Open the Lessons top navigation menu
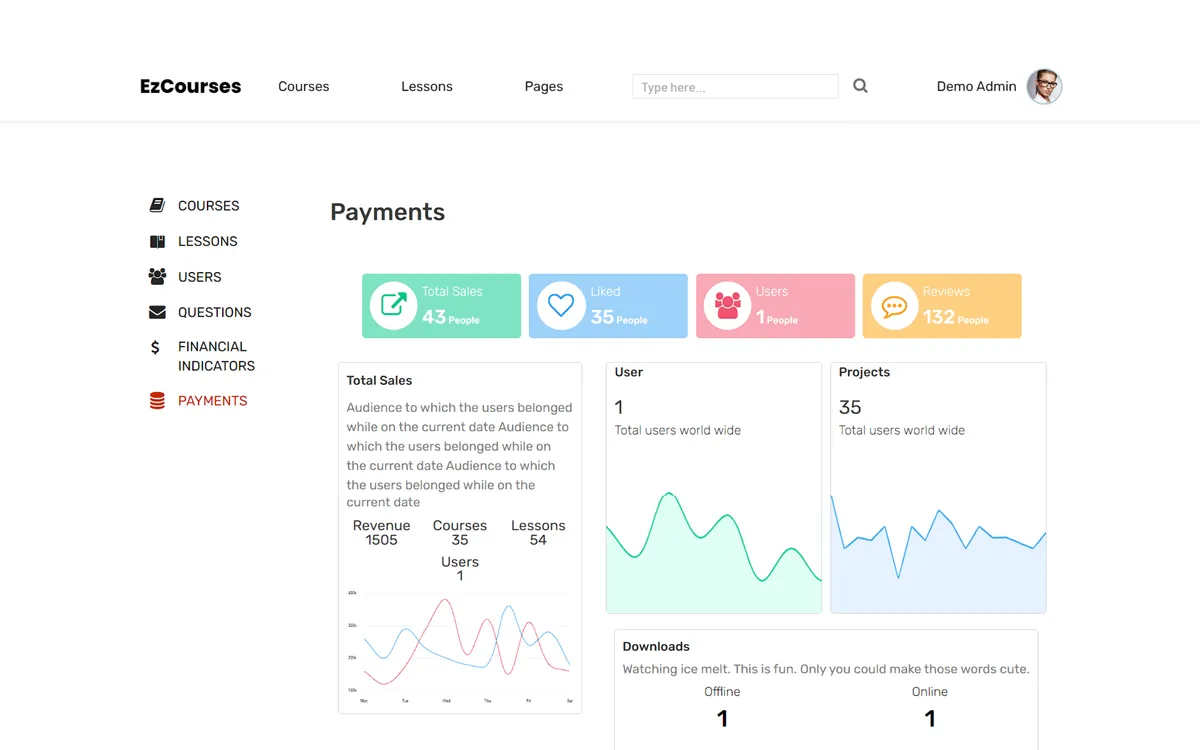 point(427,87)
